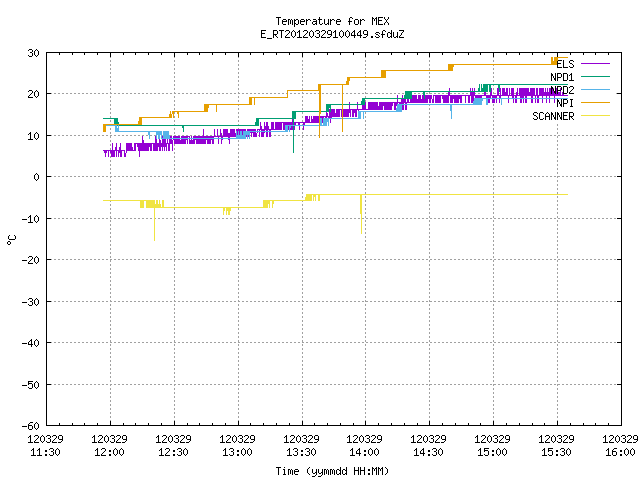Click the SCANNER downward spike near 12:20
This screenshot has width=640, height=480.
click(154, 224)
